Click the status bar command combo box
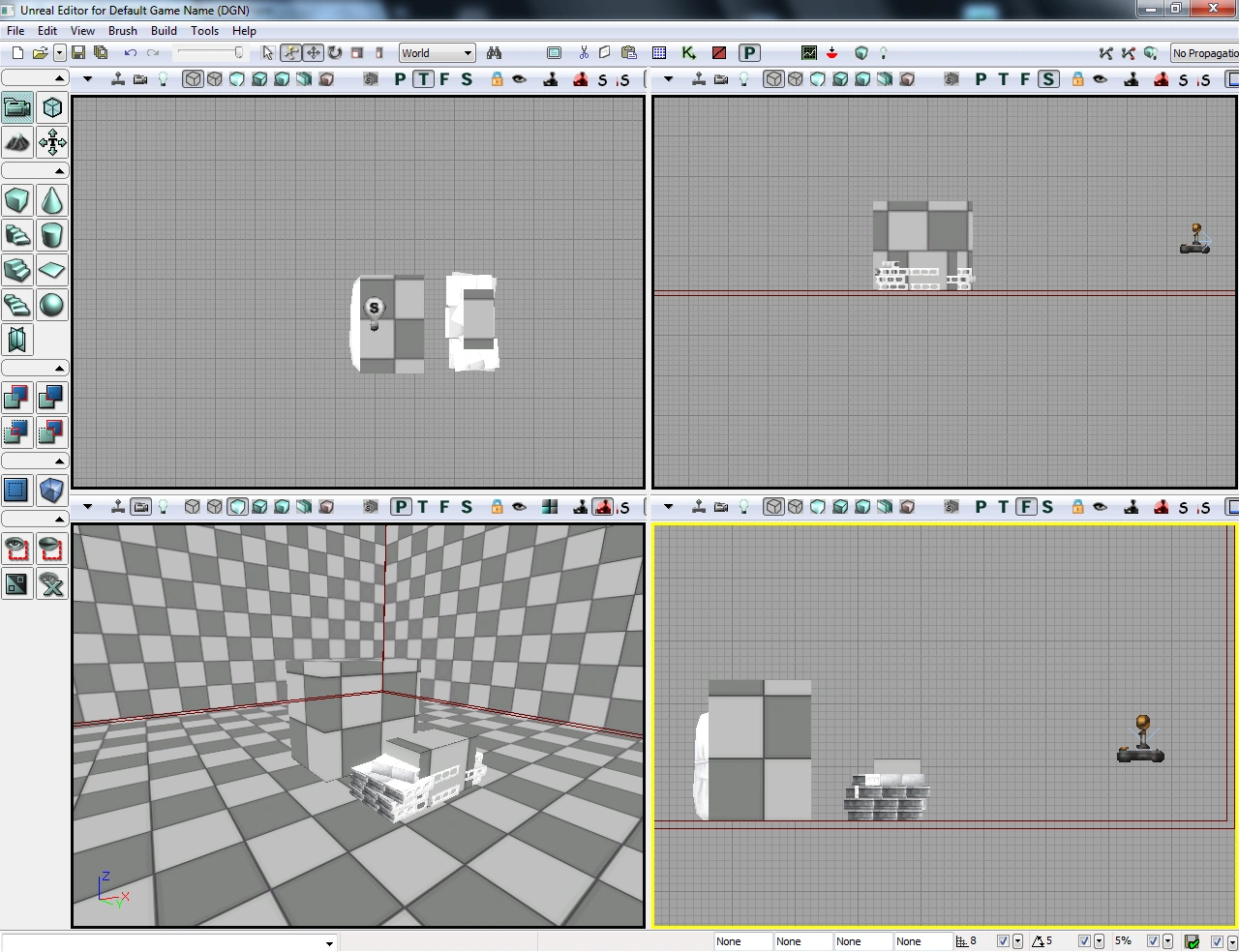 coord(169,942)
